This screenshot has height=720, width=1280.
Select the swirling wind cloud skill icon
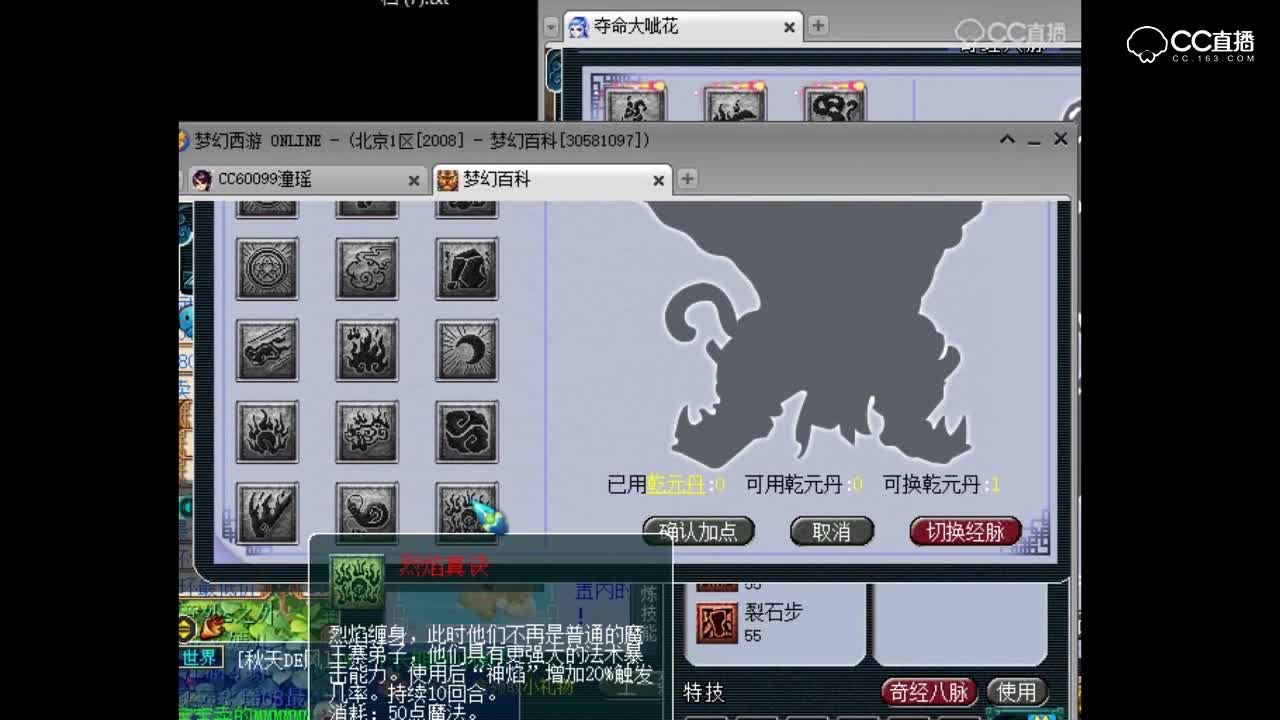tap(367, 268)
